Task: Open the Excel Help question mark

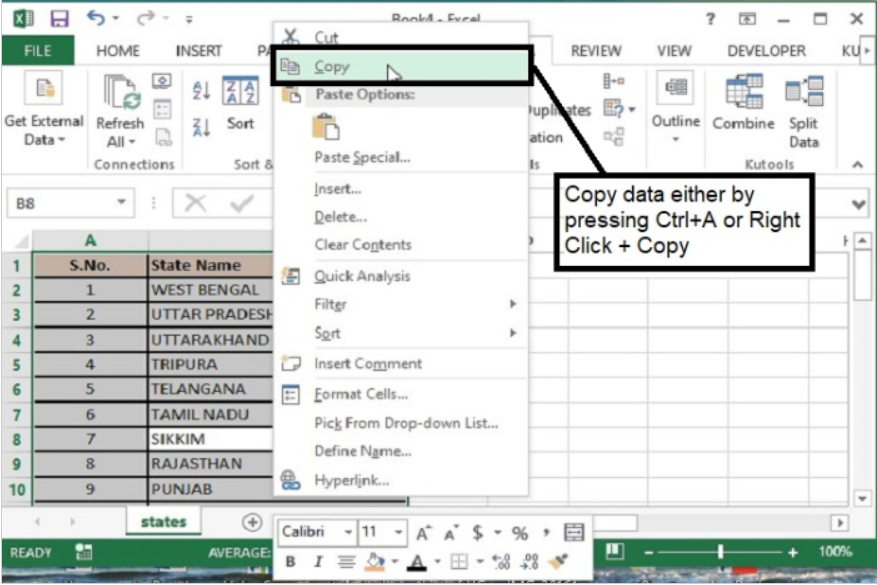Action: click(x=710, y=19)
